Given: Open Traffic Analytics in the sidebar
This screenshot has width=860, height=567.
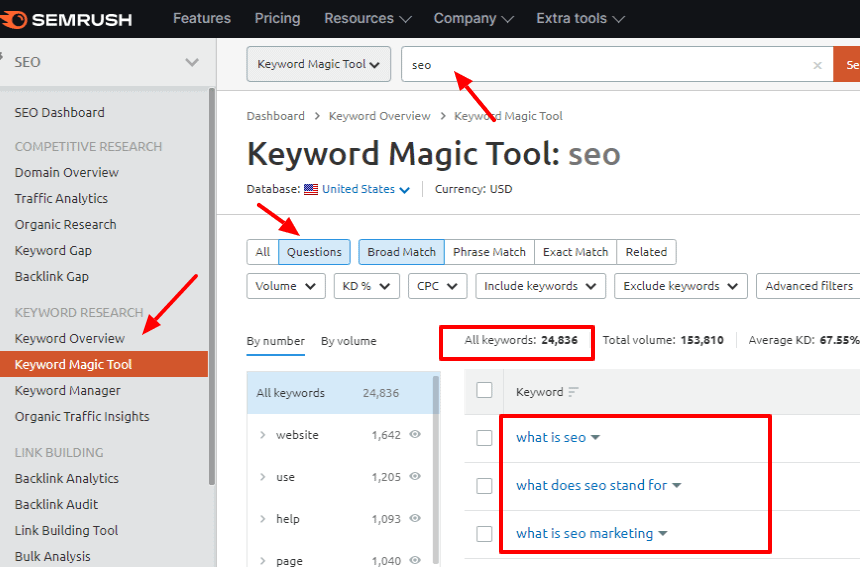Looking at the screenshot, I should click(x=61, y=199).
